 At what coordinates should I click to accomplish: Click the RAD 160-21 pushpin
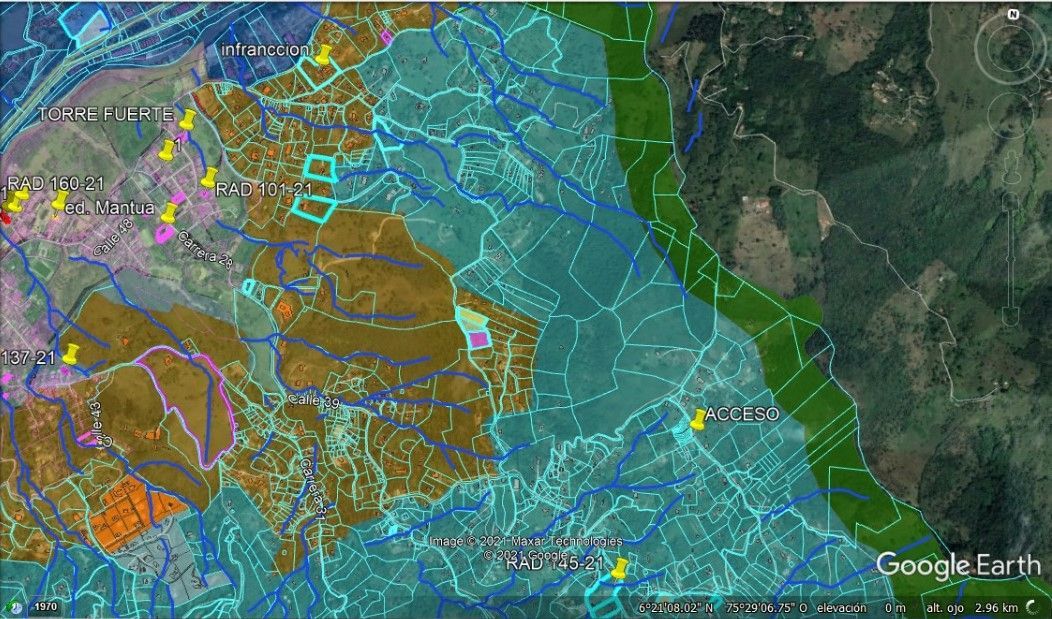point(15,201)
